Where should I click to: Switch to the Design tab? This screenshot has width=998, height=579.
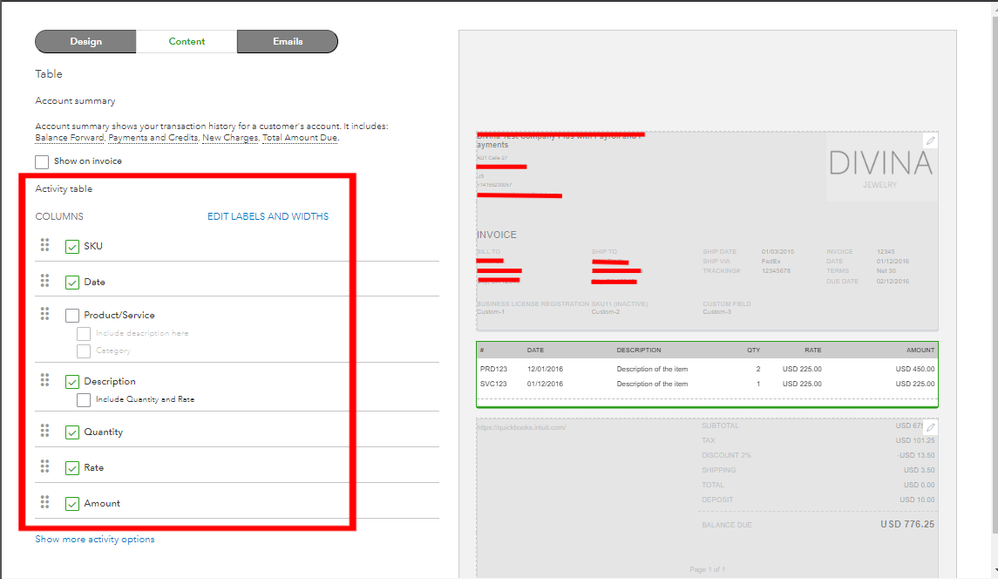tap(86, 41)
